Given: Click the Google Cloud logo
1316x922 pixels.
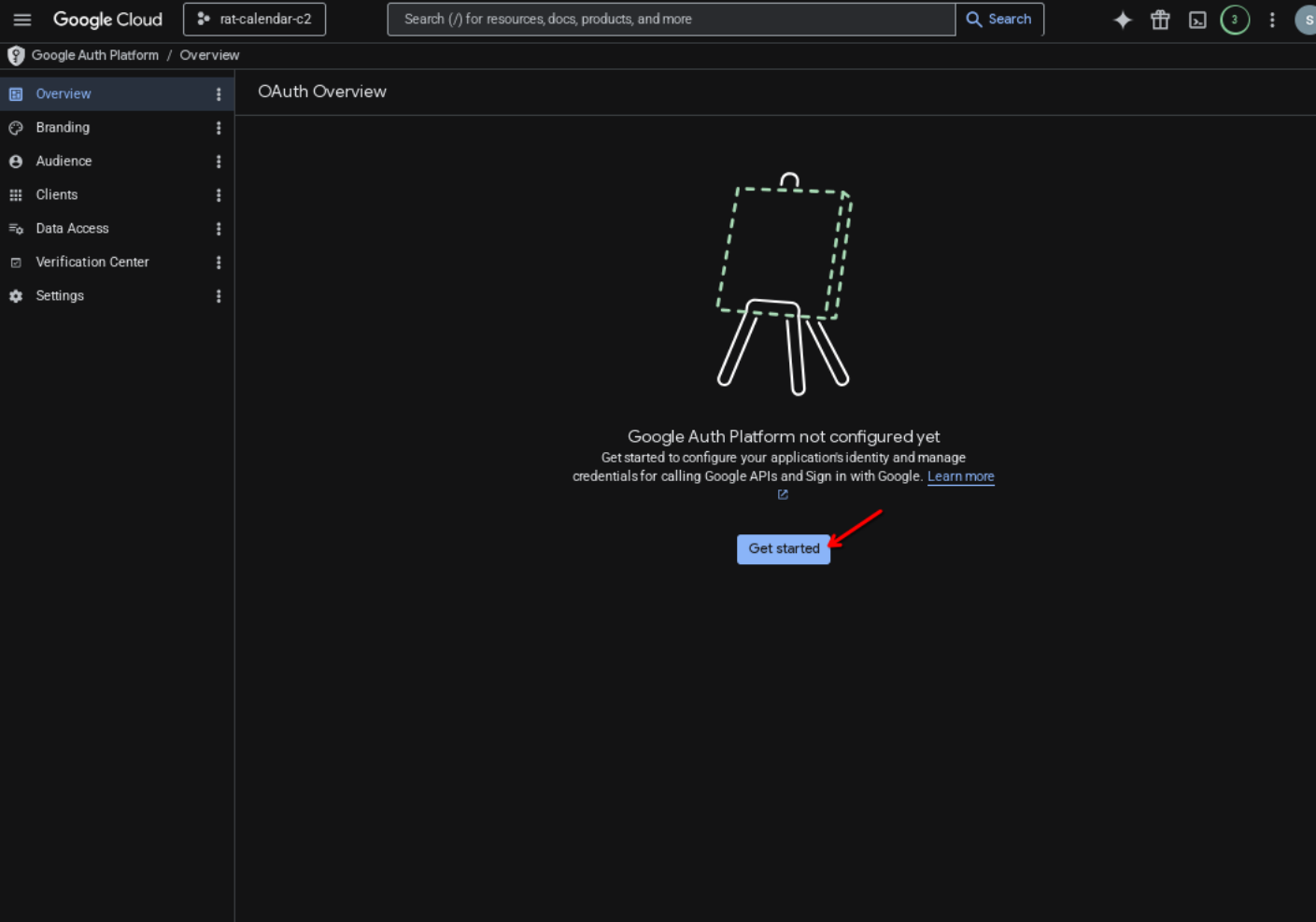Looking at the screenshot, I should click(x=107, y=20).
